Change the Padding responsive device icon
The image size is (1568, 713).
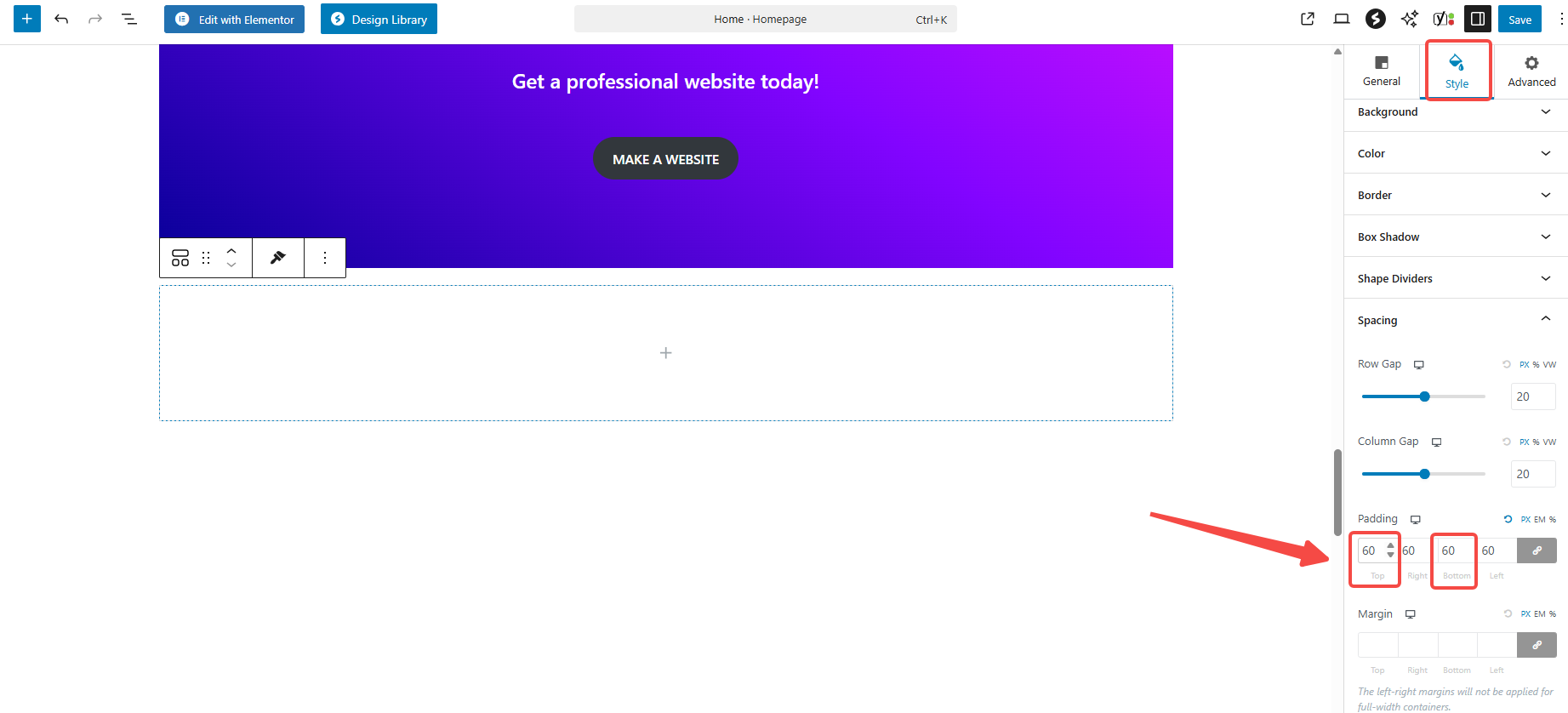pyautogui.click(x=1416, y=520)
